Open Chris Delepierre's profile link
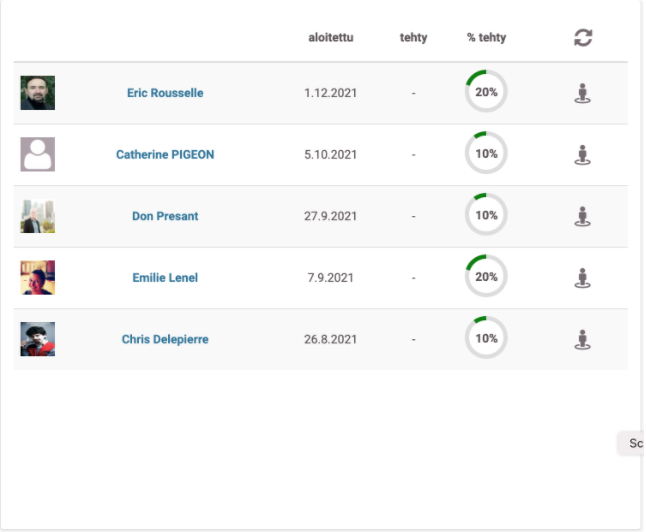This screenshot has width=646, height=532. (165, 339)
